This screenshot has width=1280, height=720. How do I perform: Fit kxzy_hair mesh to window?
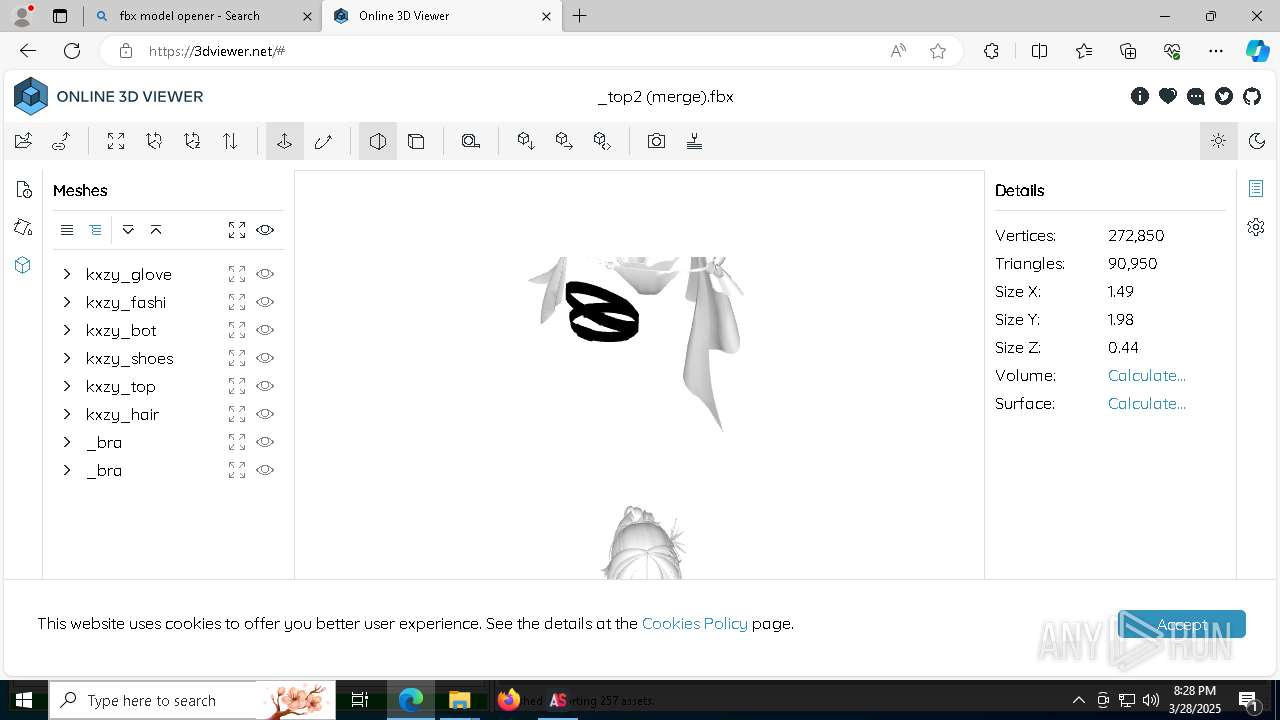237,414
